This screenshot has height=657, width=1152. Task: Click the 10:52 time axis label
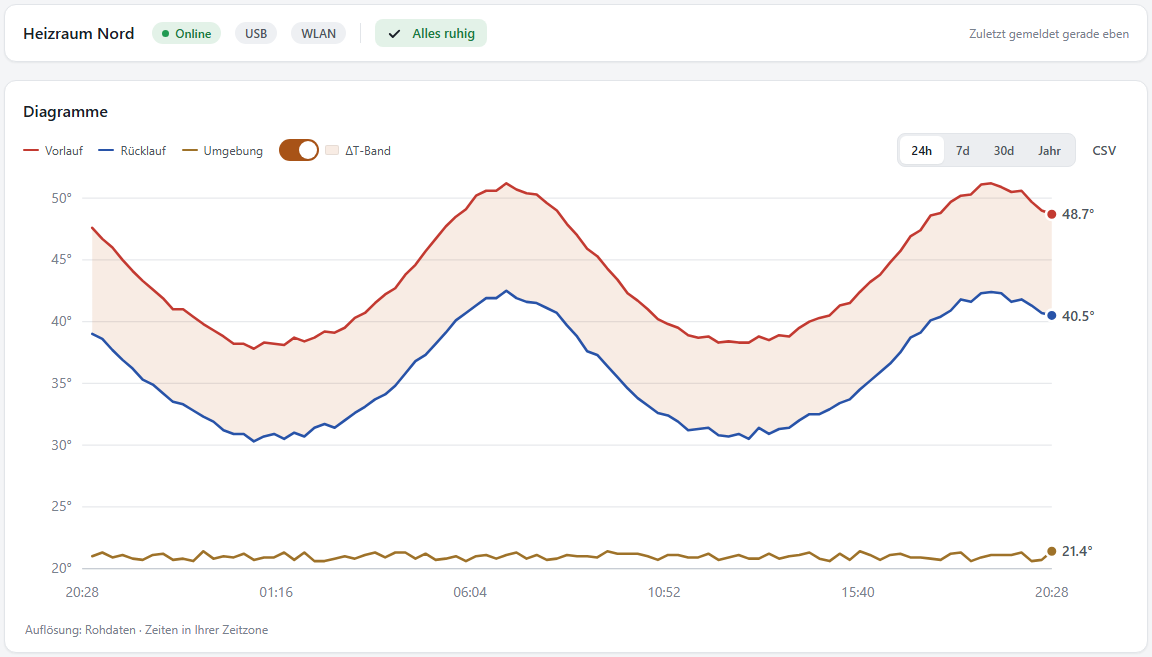coord(663,592)
